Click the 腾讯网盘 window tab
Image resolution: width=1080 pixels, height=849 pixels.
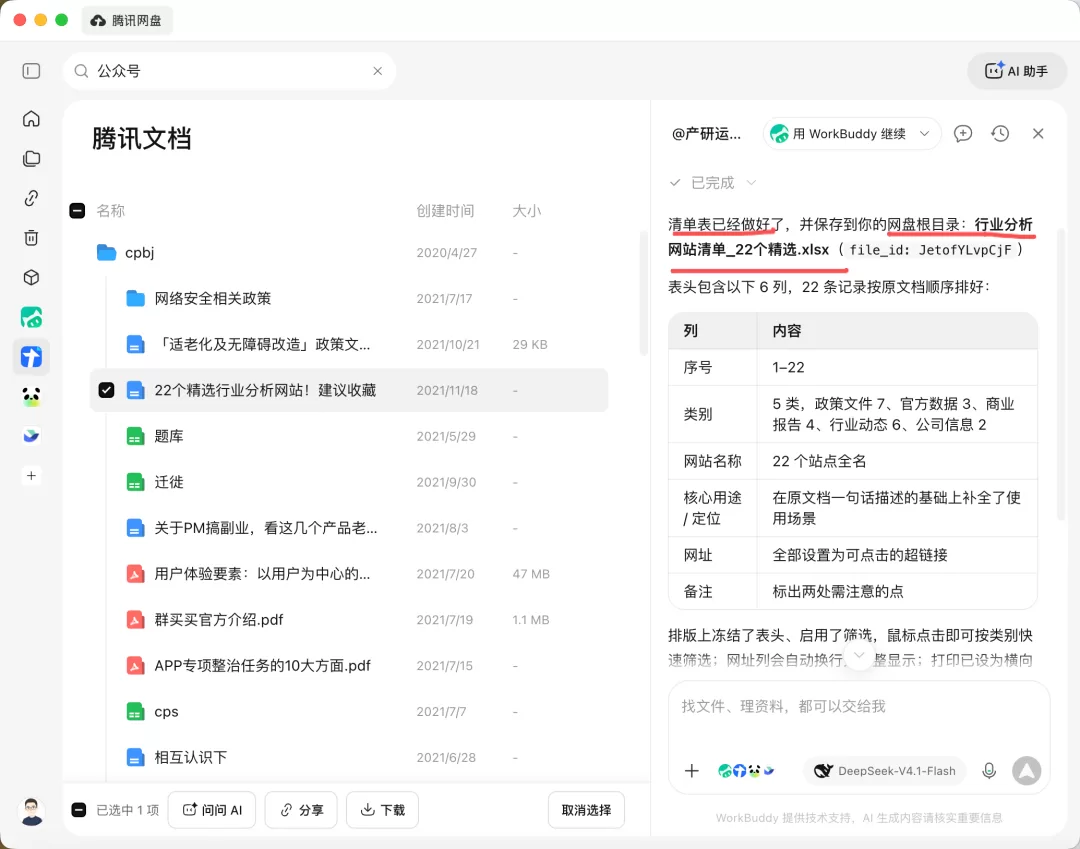click(x=127, y=21)
